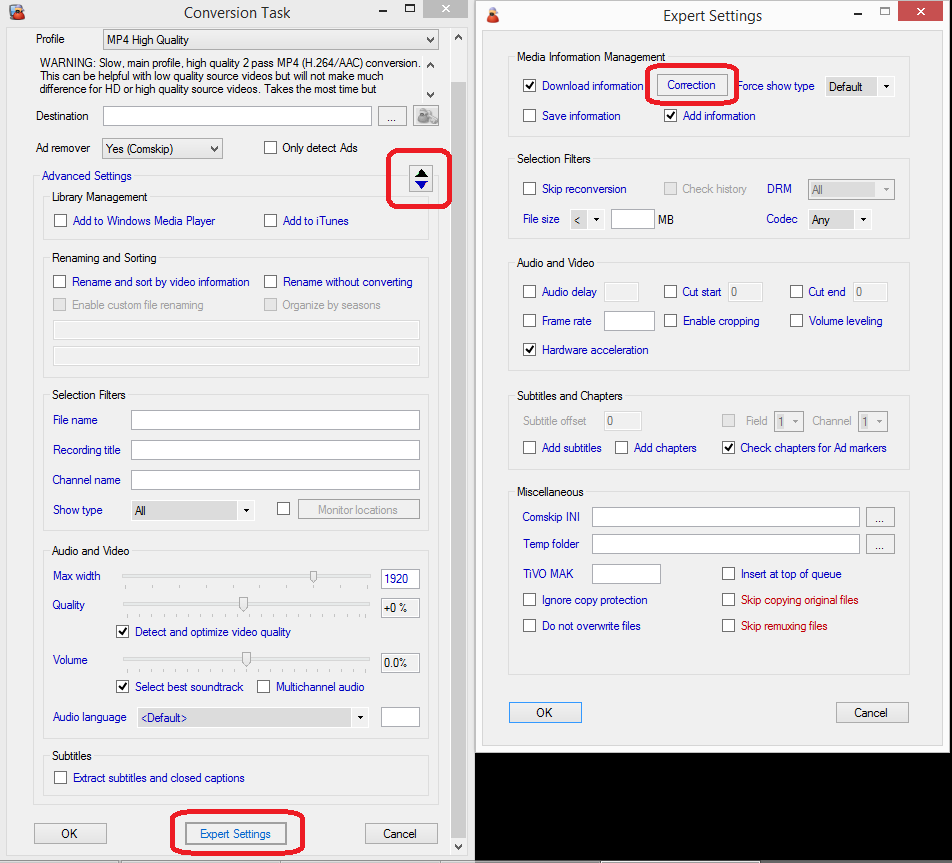
Task: Click the Channel name field
Action: 275,480
